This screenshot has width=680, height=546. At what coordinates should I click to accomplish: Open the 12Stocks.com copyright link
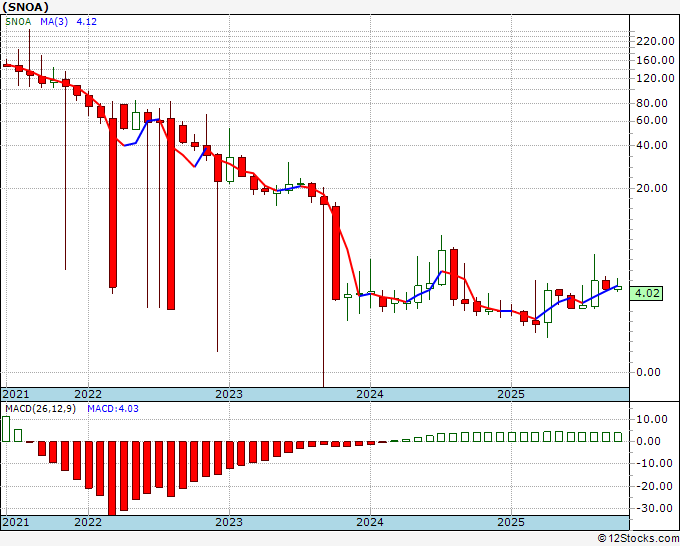(638, 539)
